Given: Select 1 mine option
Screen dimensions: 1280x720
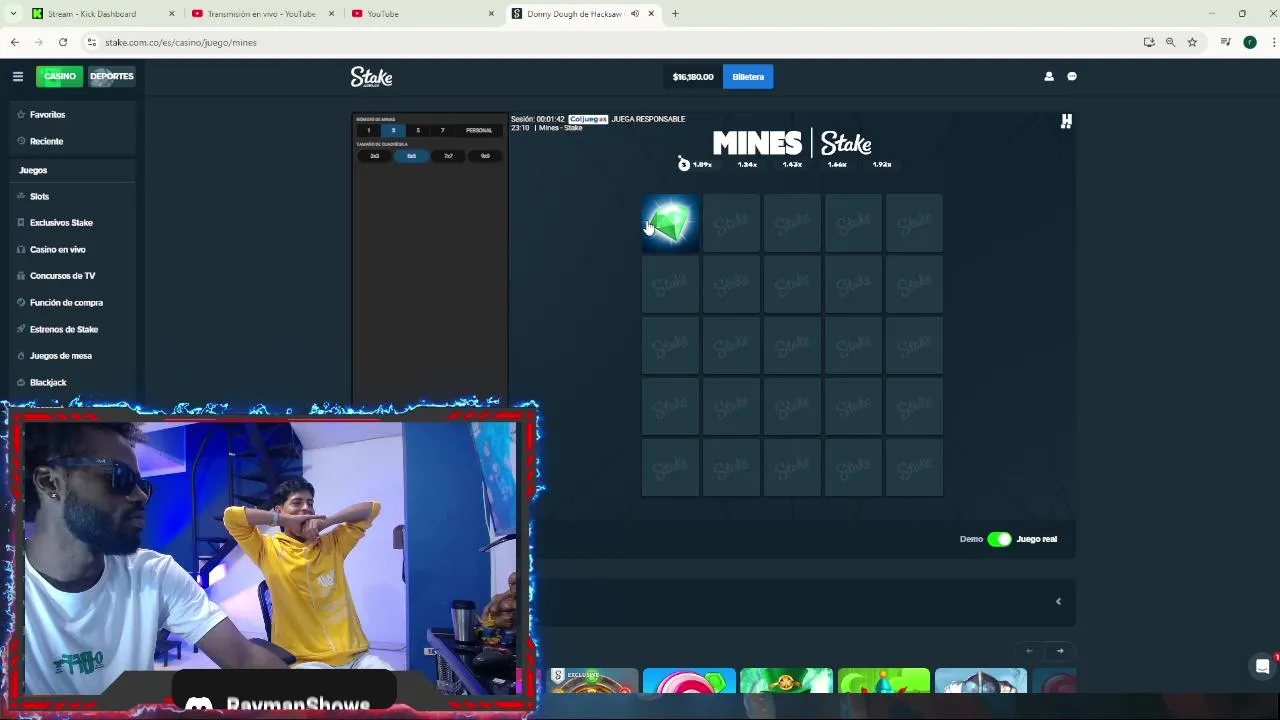Looking at the screenshot, I should (368, 130).
